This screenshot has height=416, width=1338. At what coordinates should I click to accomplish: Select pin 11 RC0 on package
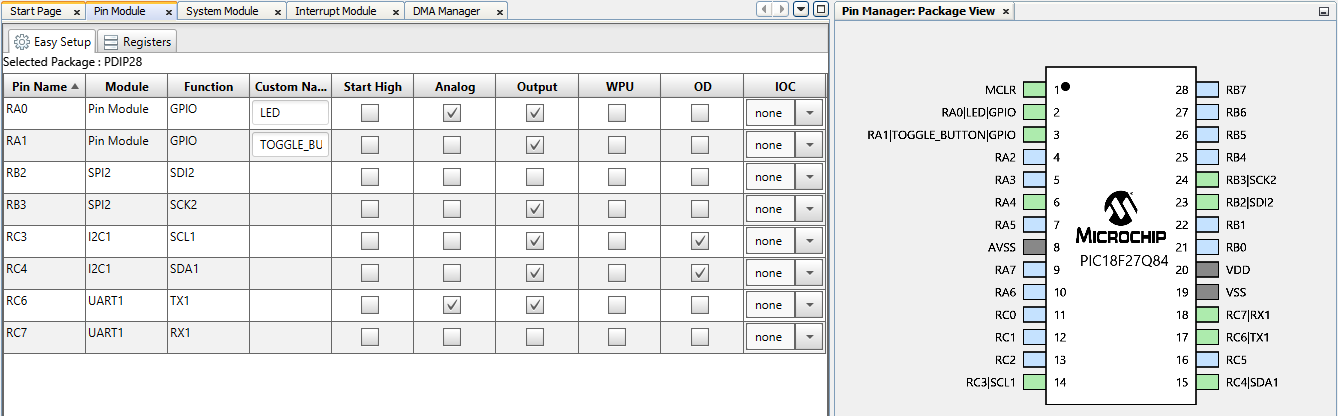(x=1033, y=314)
